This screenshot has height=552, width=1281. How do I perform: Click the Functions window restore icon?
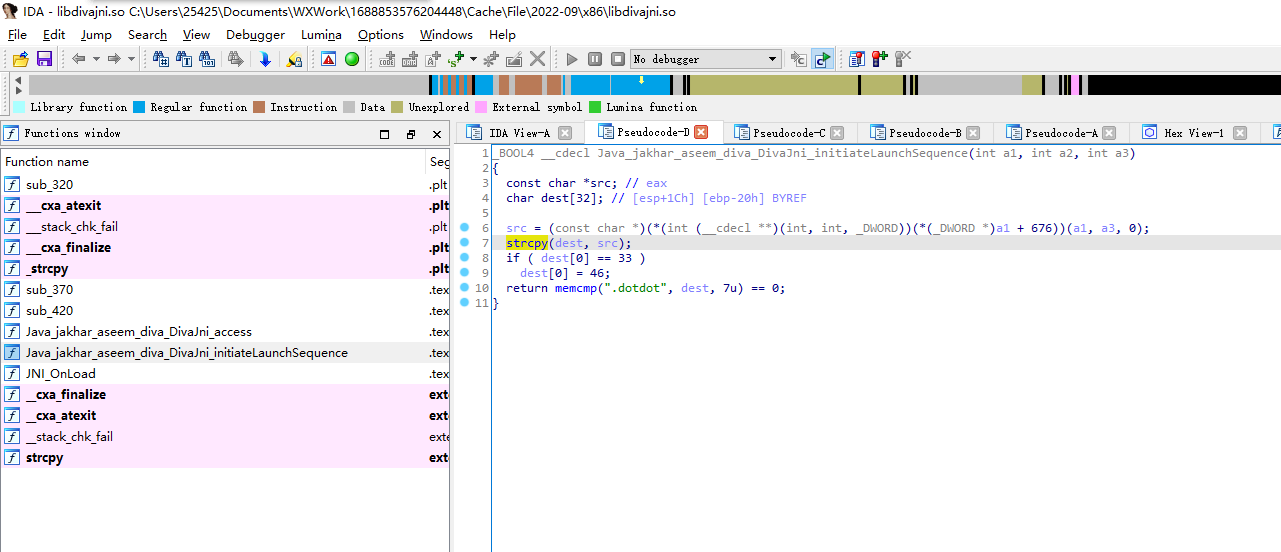pos(411,134)
